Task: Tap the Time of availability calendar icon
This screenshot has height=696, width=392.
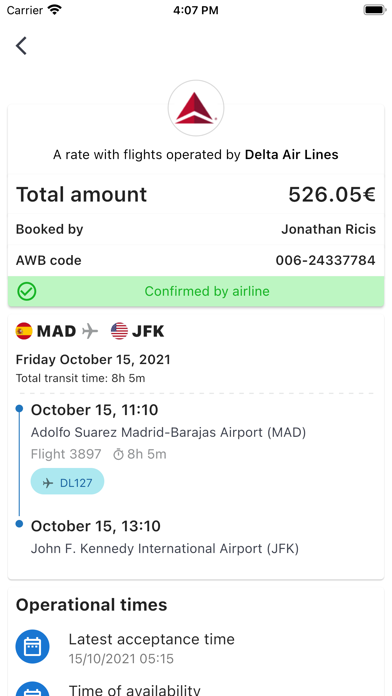Action: (x=32, y=688)
